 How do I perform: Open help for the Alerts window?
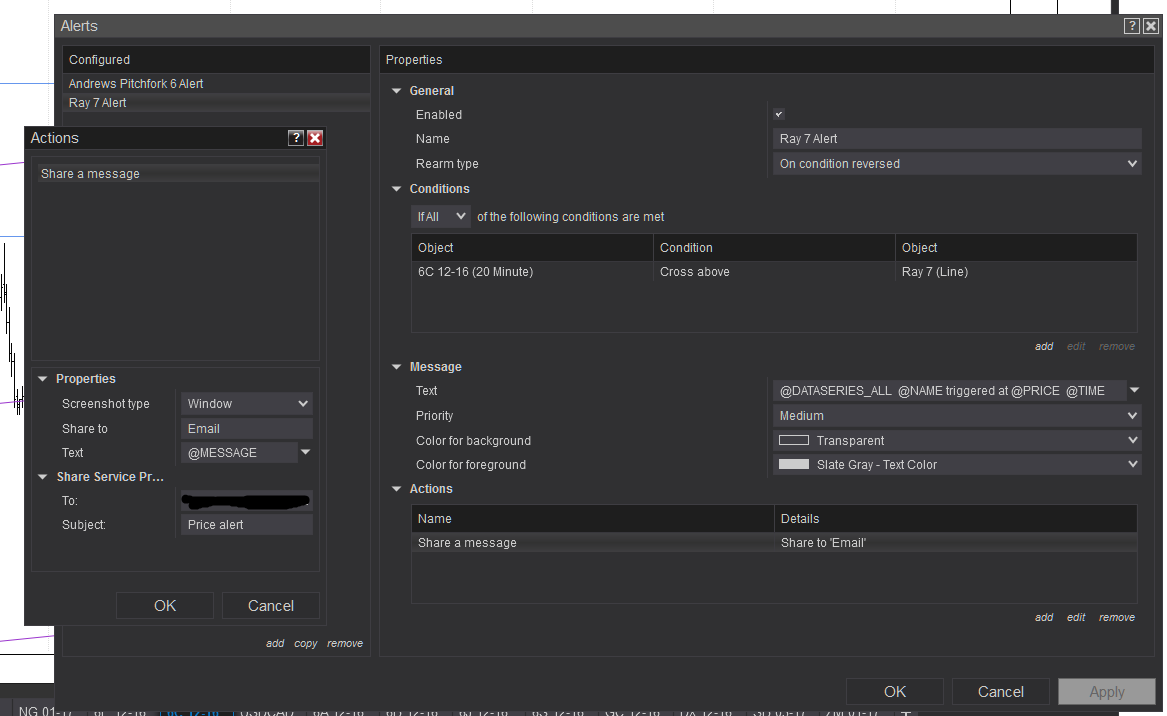pyautogui.click(x=1131, y=26)
